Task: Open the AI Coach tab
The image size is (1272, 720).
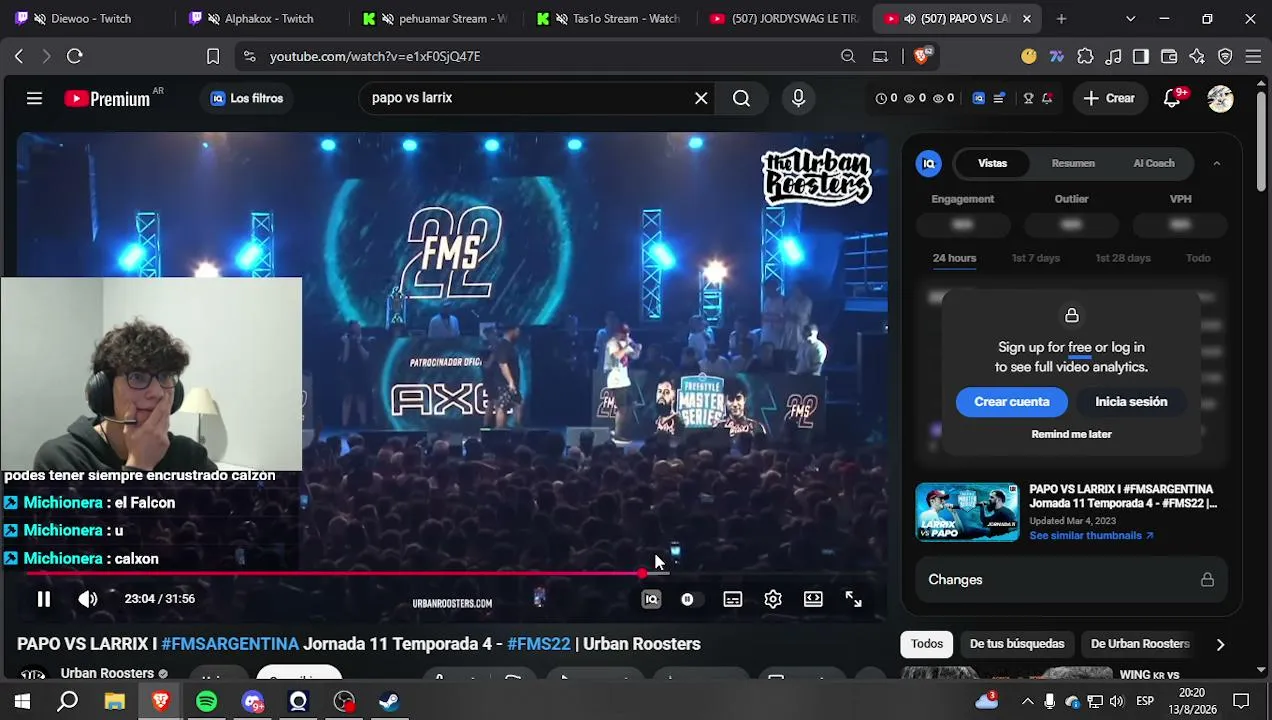Action: (x=1154, y=163)
